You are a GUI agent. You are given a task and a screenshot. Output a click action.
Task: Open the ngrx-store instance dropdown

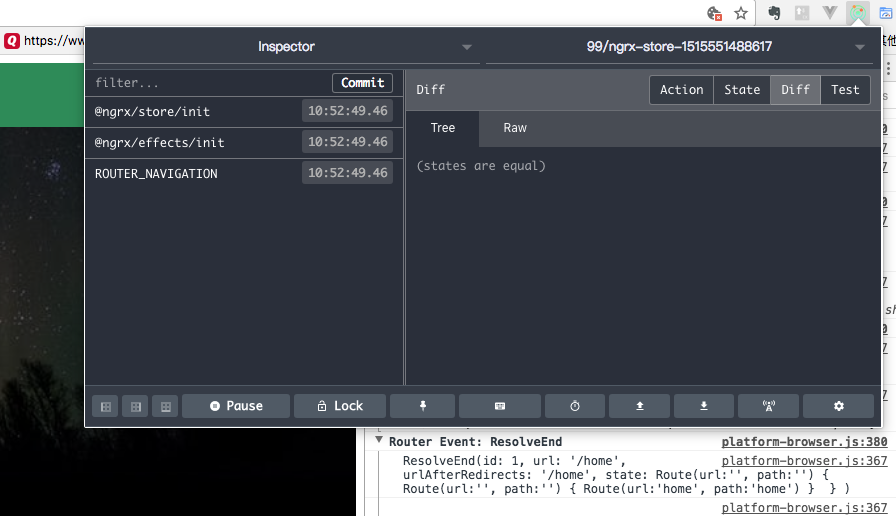point(679,47)
